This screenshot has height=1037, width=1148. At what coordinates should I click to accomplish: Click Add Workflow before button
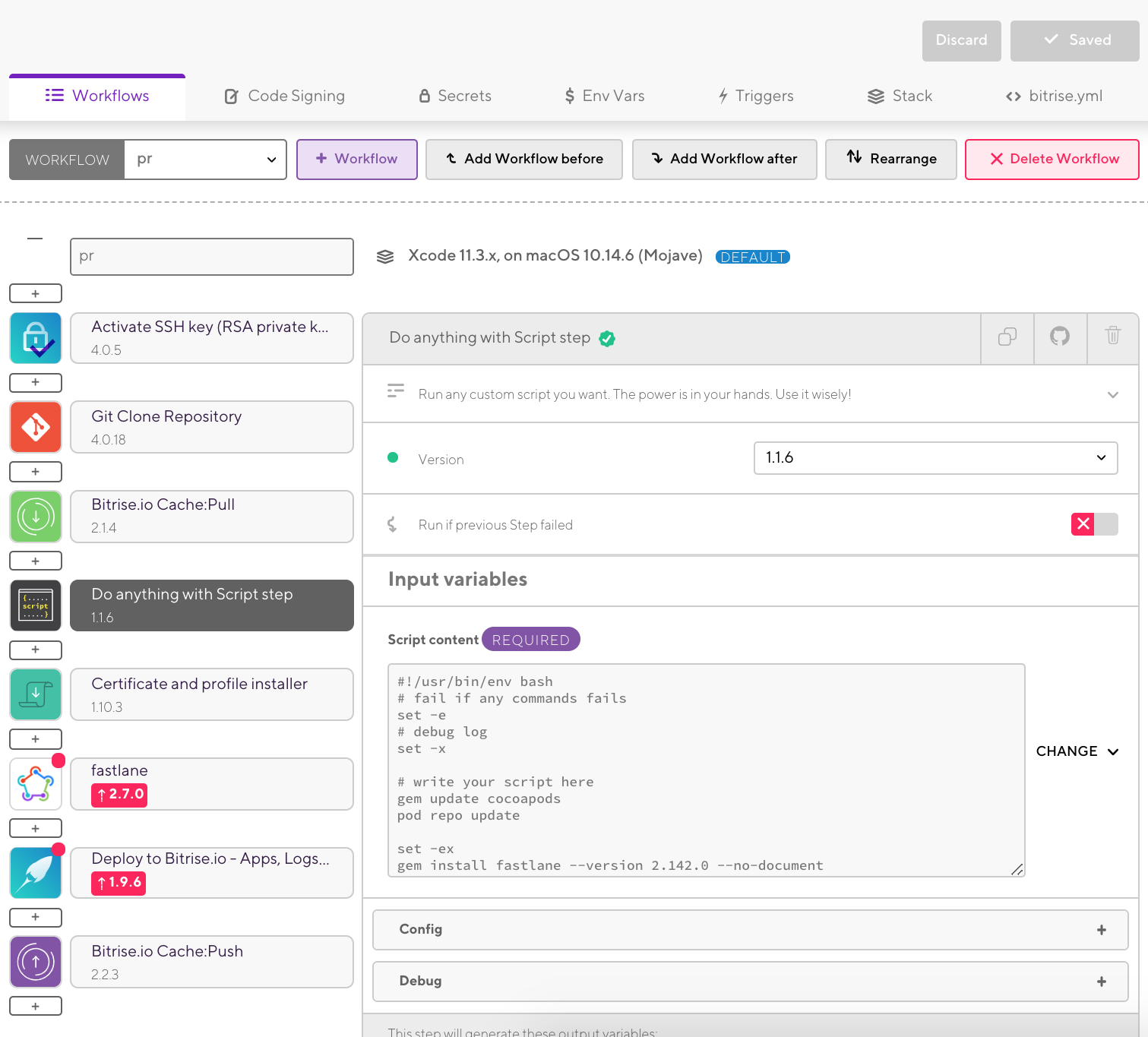[x=523, y=160]
